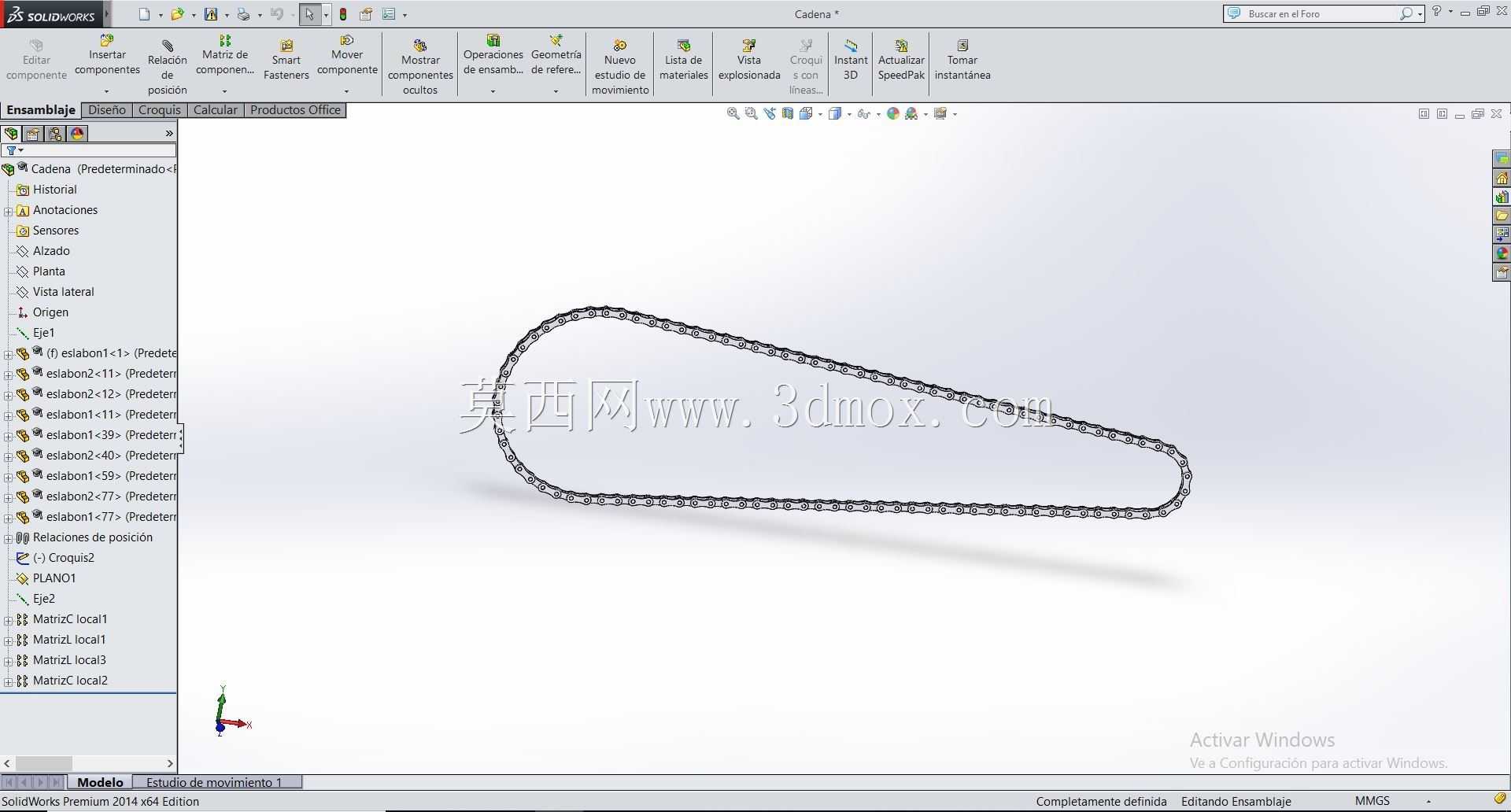
Task: Expand MatrizL local3 node
Action: pos(8,661)
